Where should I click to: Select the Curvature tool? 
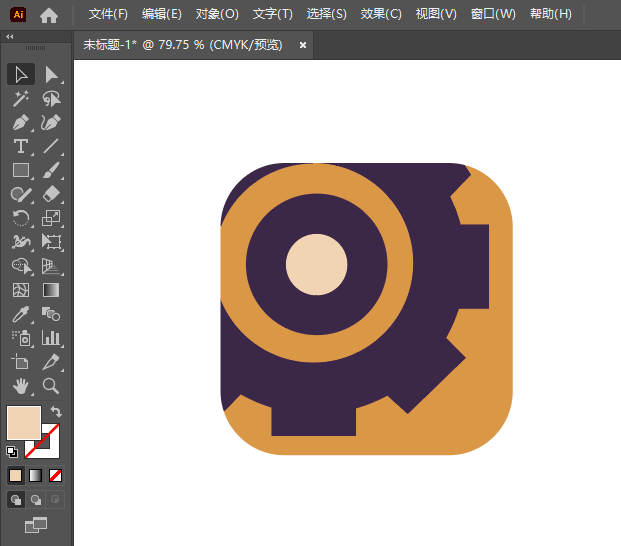click(51, 122)
